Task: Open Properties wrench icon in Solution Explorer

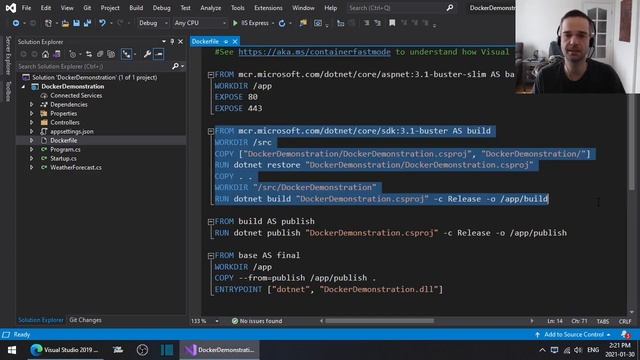Action: (147, 54)
